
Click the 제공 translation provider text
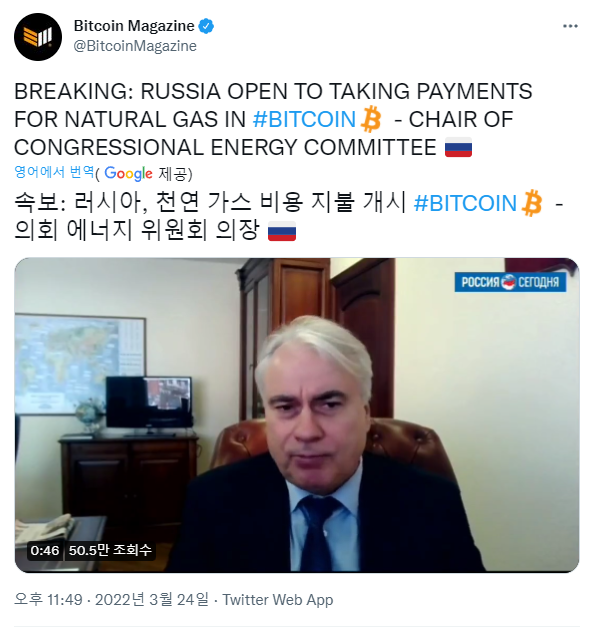click(x=173, y=173)
